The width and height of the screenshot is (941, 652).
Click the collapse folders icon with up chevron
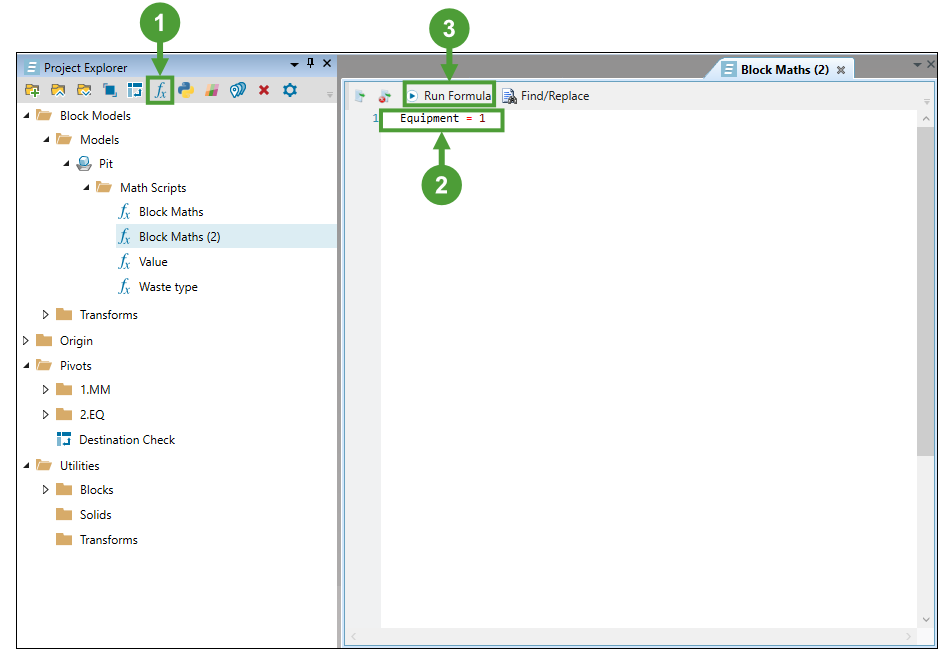58,91
